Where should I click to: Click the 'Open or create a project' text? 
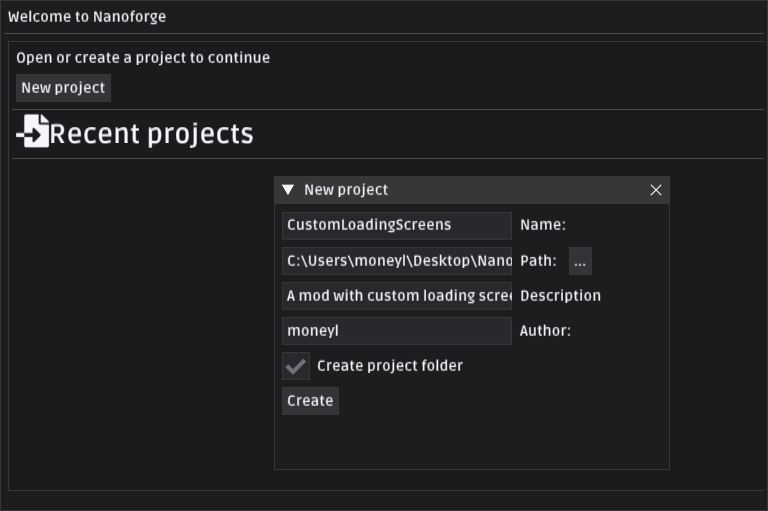[143, 58]
